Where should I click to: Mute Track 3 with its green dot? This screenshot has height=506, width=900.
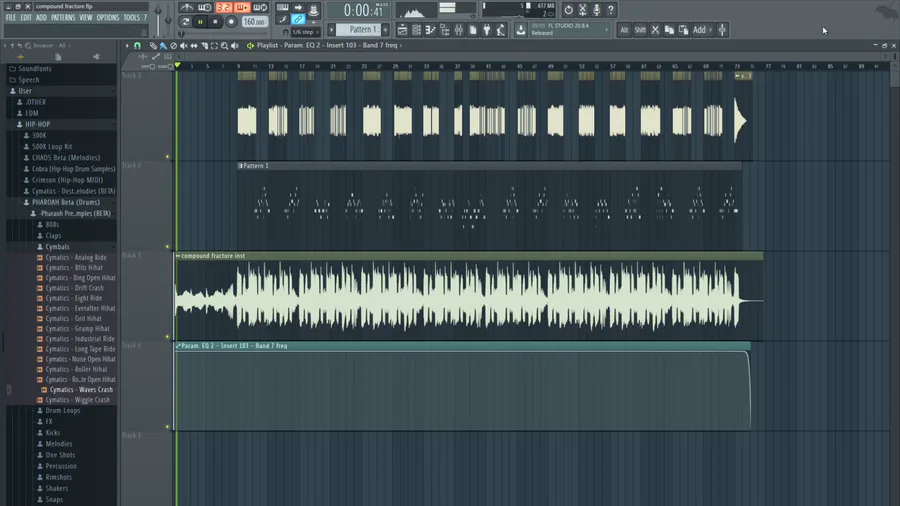(168, 337)
